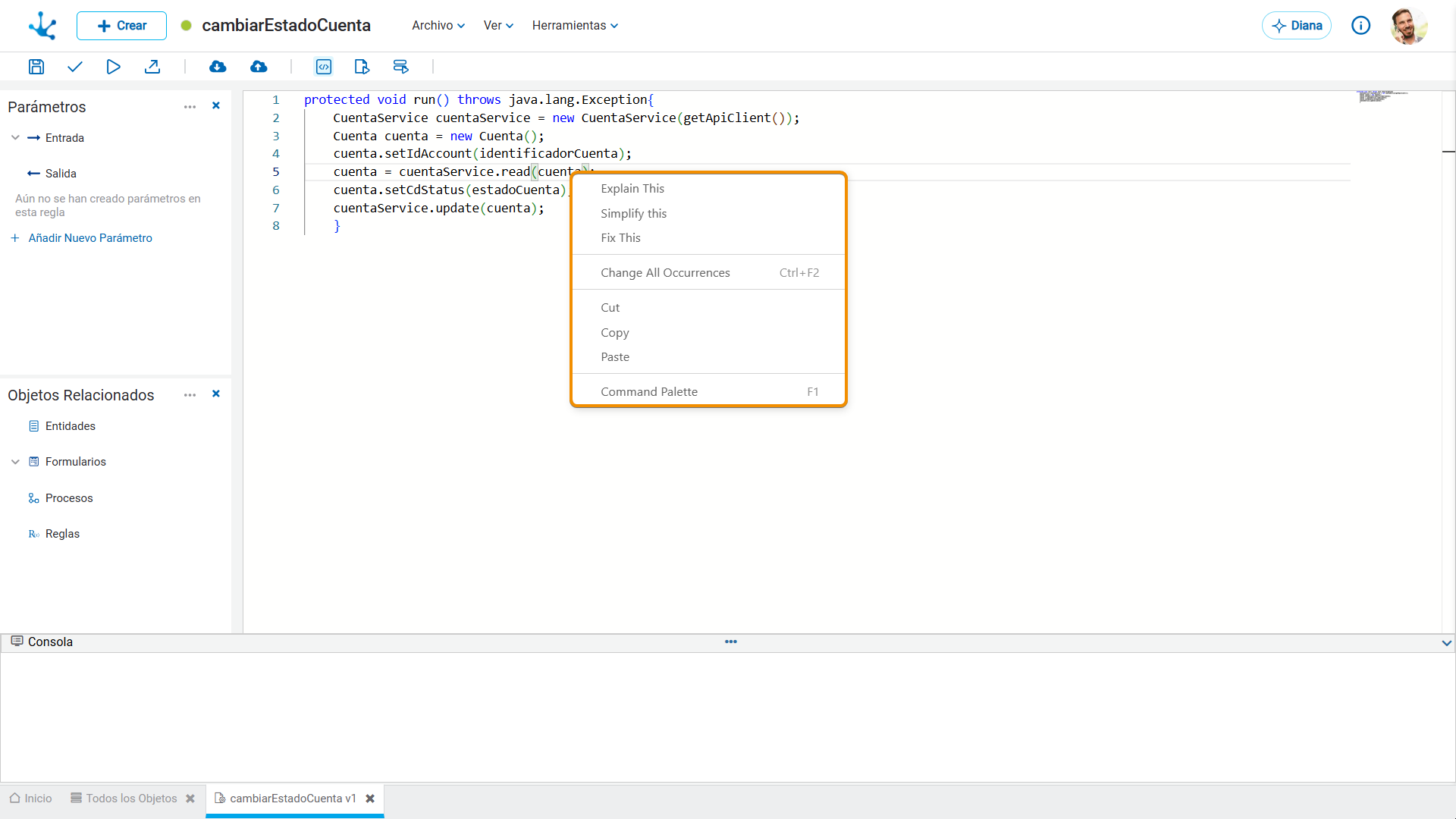The height and width of the screenshot is (819, 1456).
Task: Toggle the code editor view icon
Action: pyautogui.click(x=324, y=67)
